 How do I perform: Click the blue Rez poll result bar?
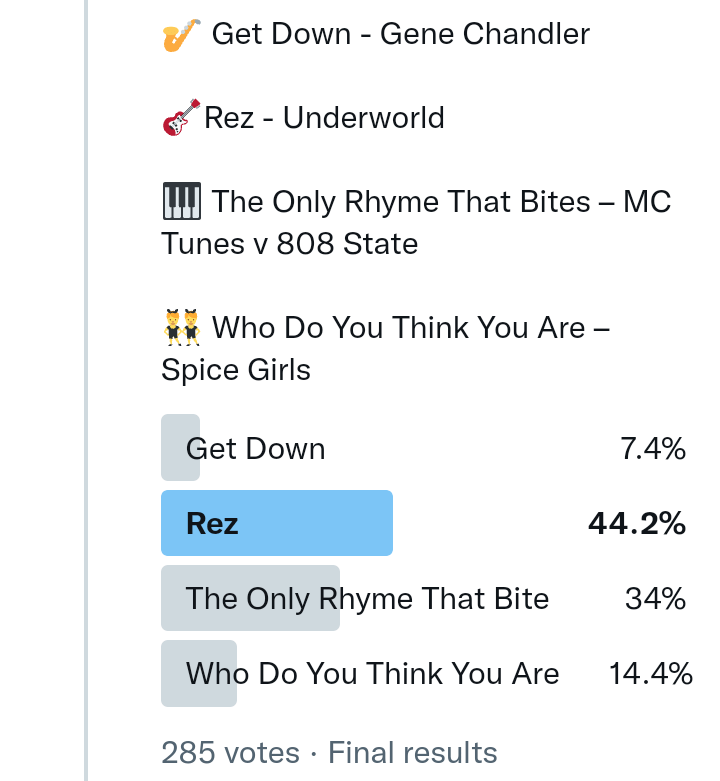click(x=277, y=523)
